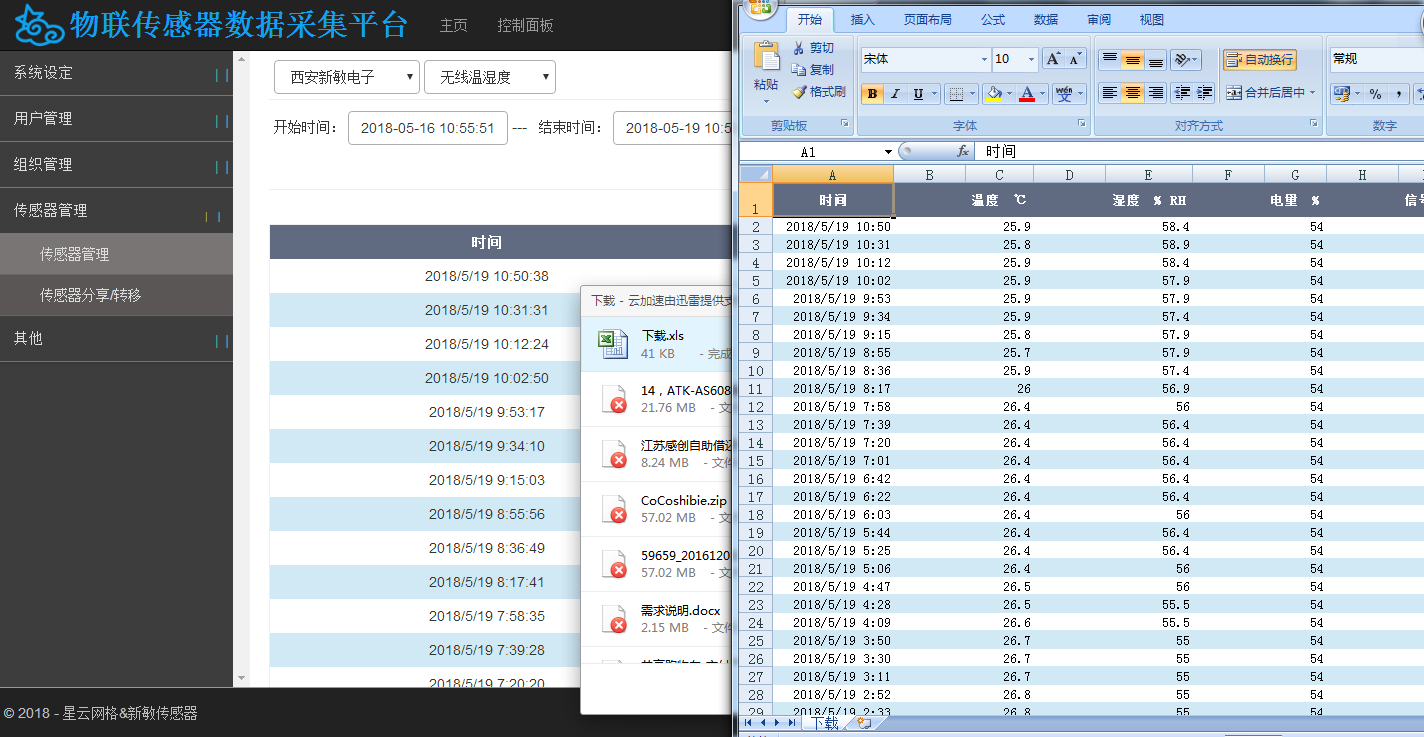This screenshot has height=737, width=1424.
Task: Switch to the 插入 ribbon tab
Action: [x=862, y=19]
